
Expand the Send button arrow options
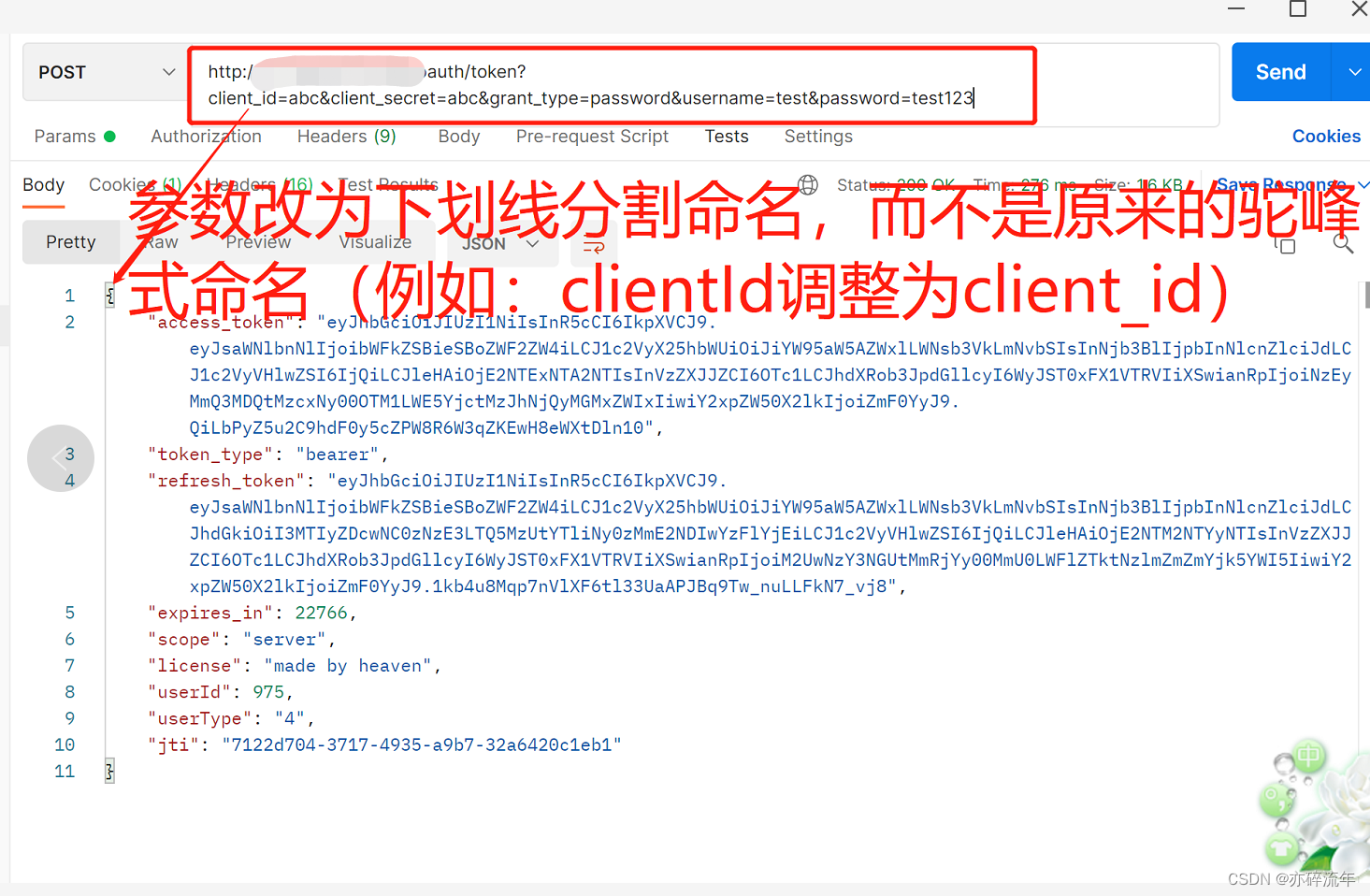[x=1353, y=72]
